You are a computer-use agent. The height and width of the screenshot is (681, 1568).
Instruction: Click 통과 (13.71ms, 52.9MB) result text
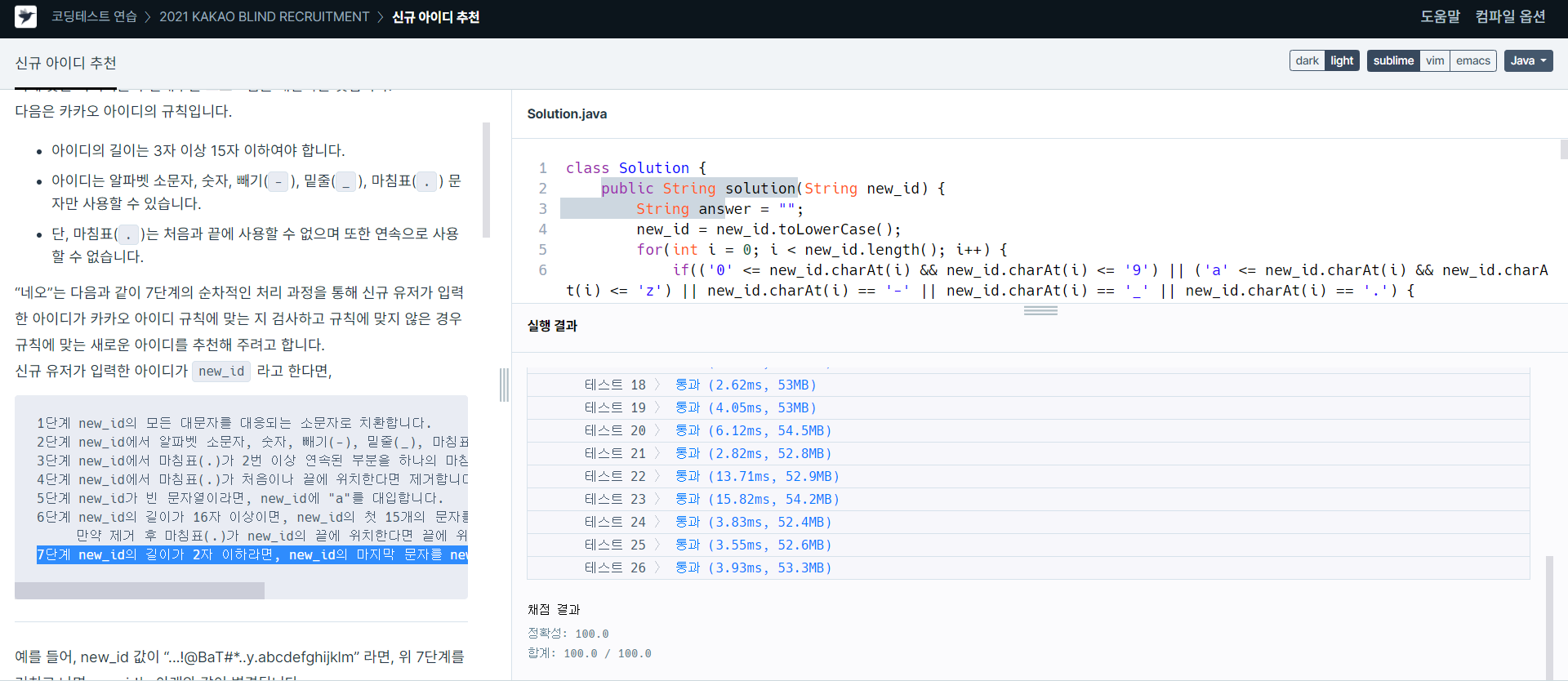[x=757, y=476]
